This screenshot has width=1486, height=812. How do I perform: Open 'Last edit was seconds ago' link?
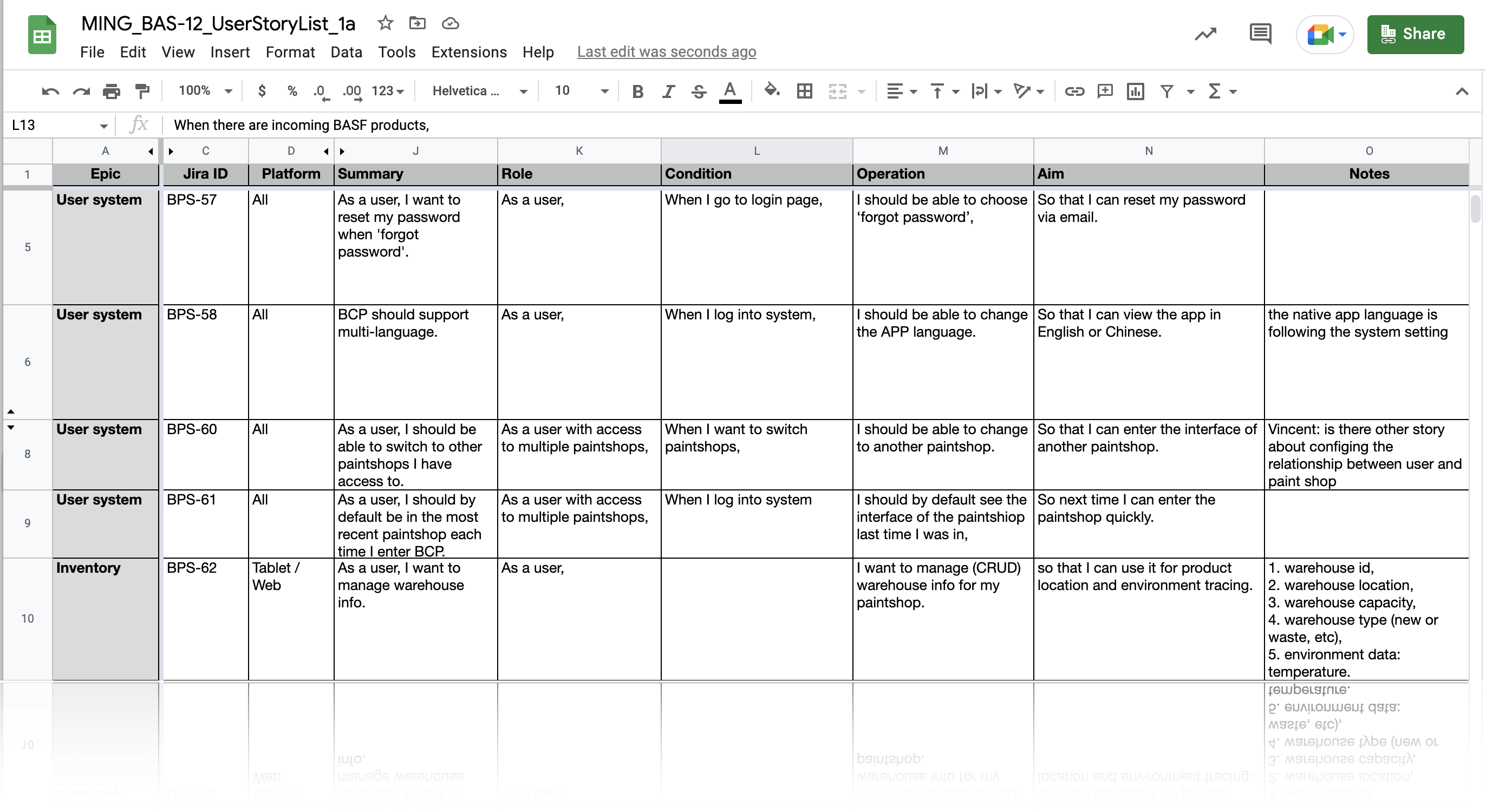click(x=666, y=52)
